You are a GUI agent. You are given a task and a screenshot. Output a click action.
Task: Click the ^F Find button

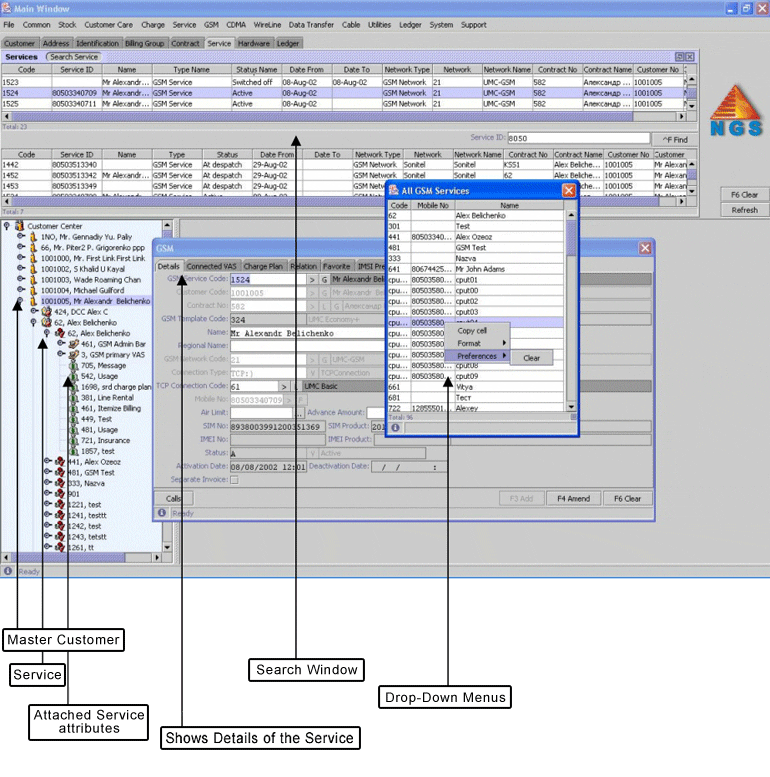click(675, 140)
